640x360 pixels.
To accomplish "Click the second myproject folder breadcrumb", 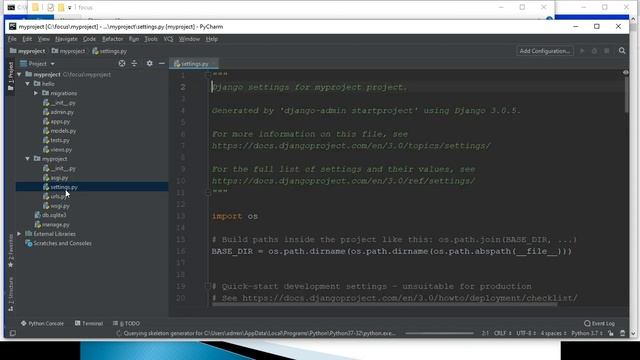I will click(69, 51).
